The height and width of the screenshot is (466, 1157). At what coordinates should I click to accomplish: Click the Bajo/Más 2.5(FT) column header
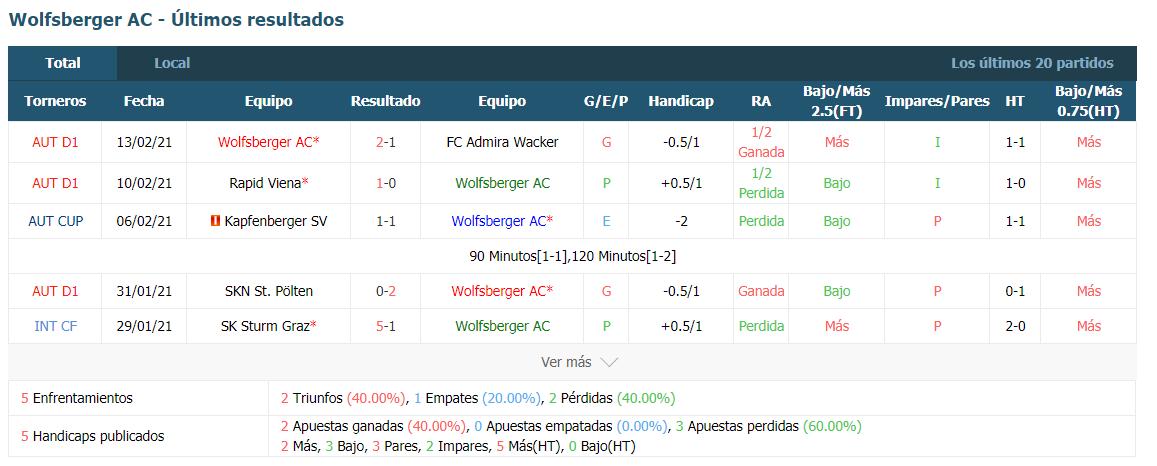coord(837,101)
